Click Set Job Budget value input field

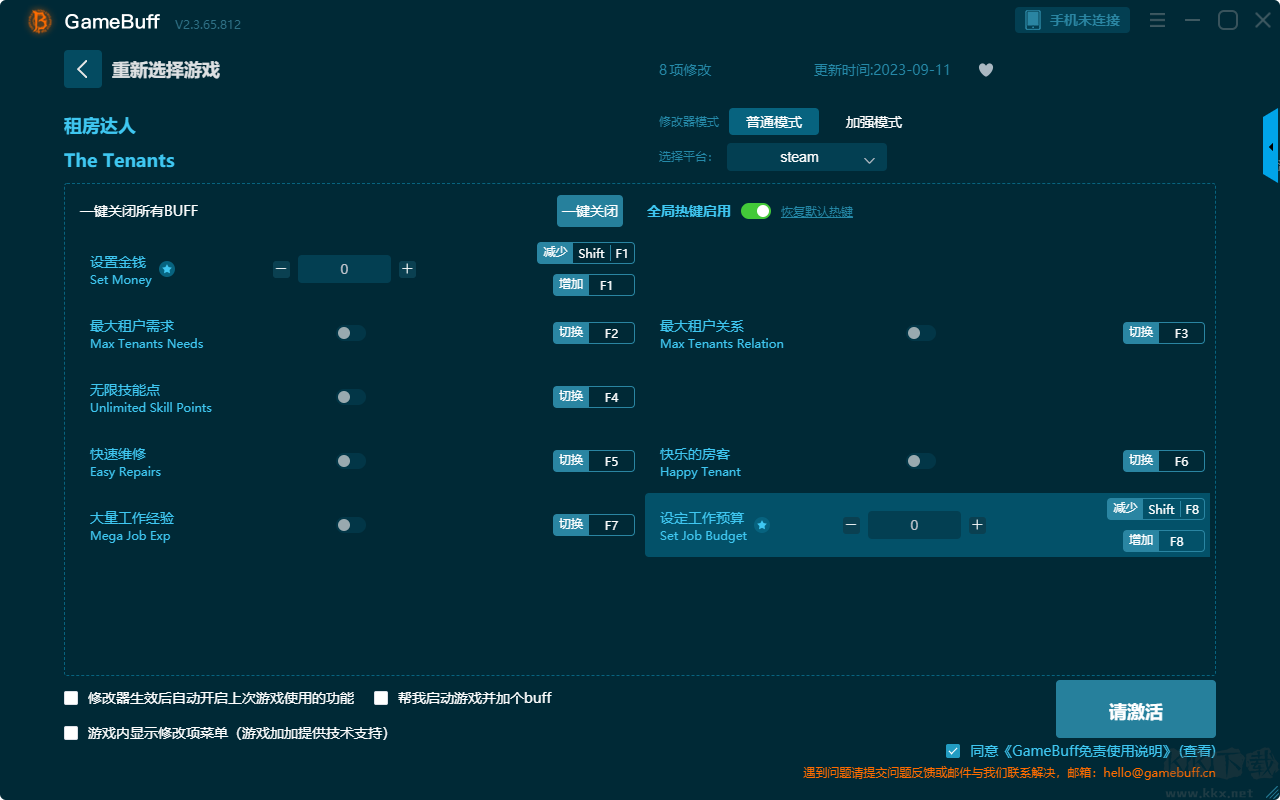[x=914, y=525]
